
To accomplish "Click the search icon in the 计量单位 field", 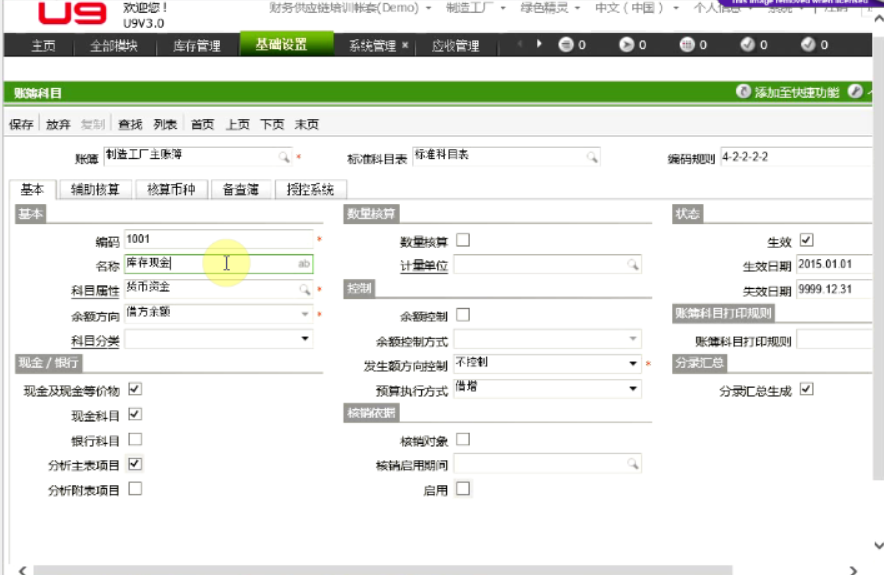I will pos(633,264).
